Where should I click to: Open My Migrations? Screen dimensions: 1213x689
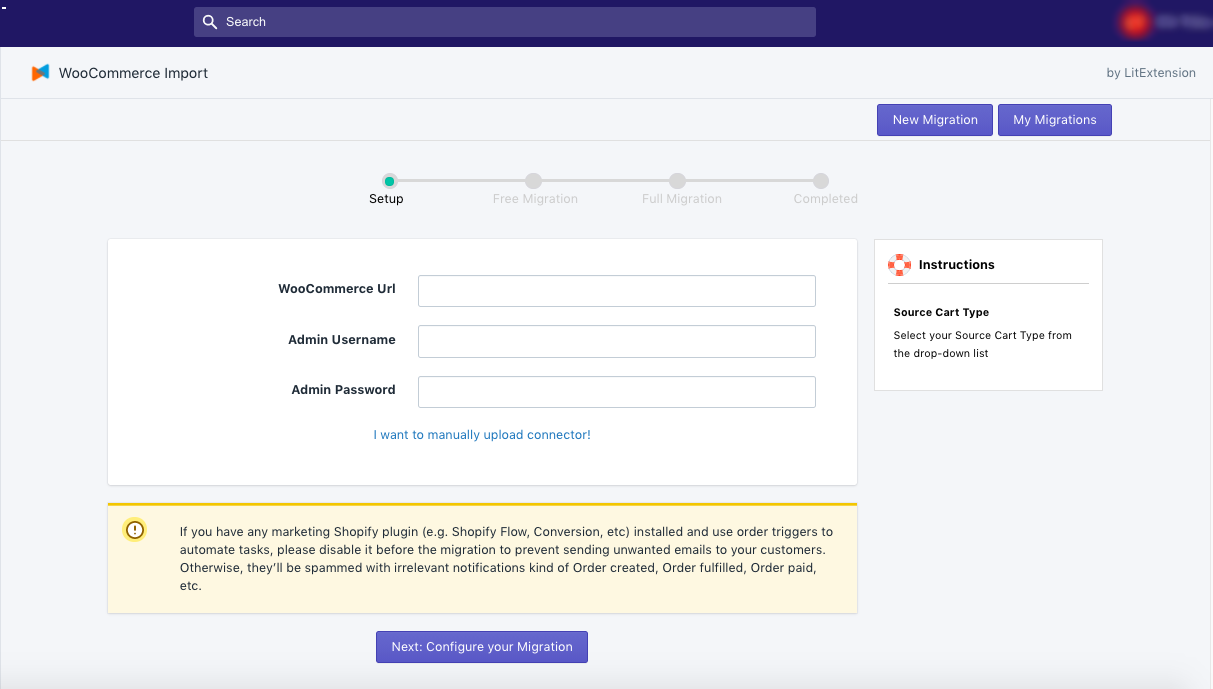pos(1055,120)
